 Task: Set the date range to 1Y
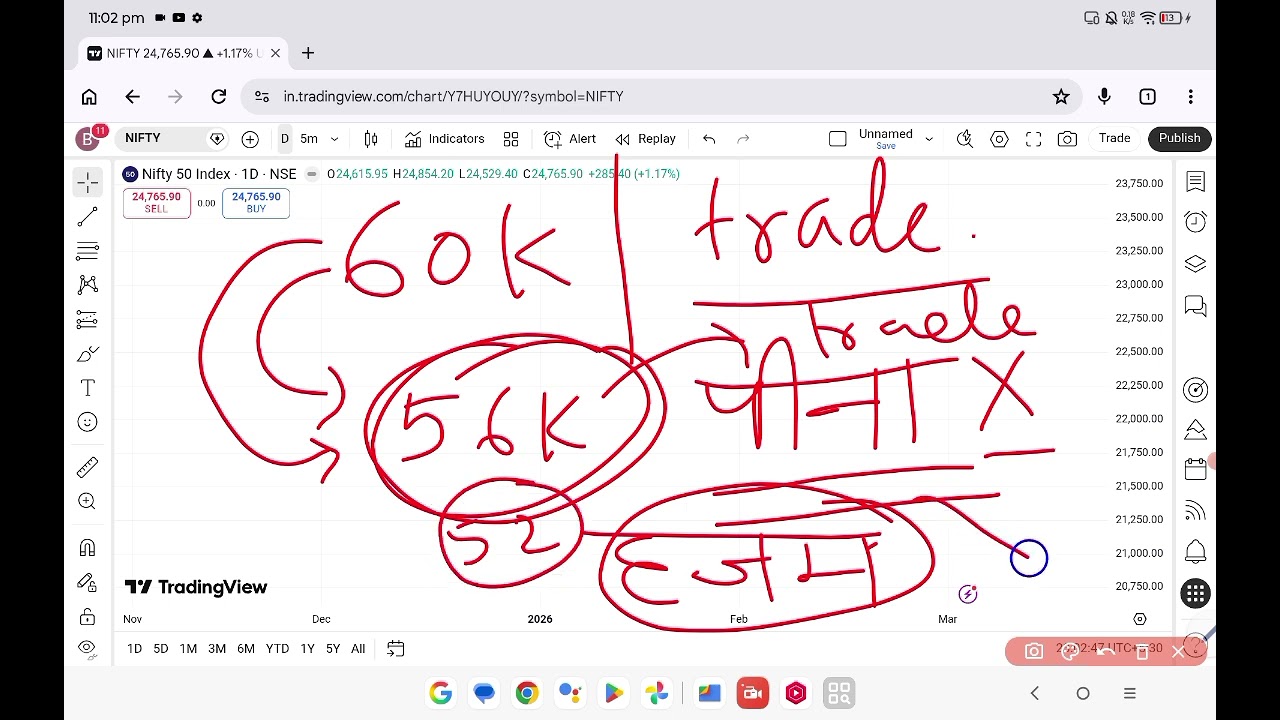(307, 649)
